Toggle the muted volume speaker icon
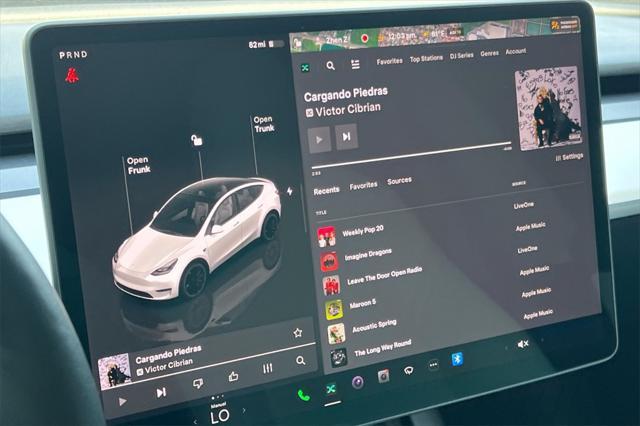Viewport: 640px width, 426px height. 523,344
